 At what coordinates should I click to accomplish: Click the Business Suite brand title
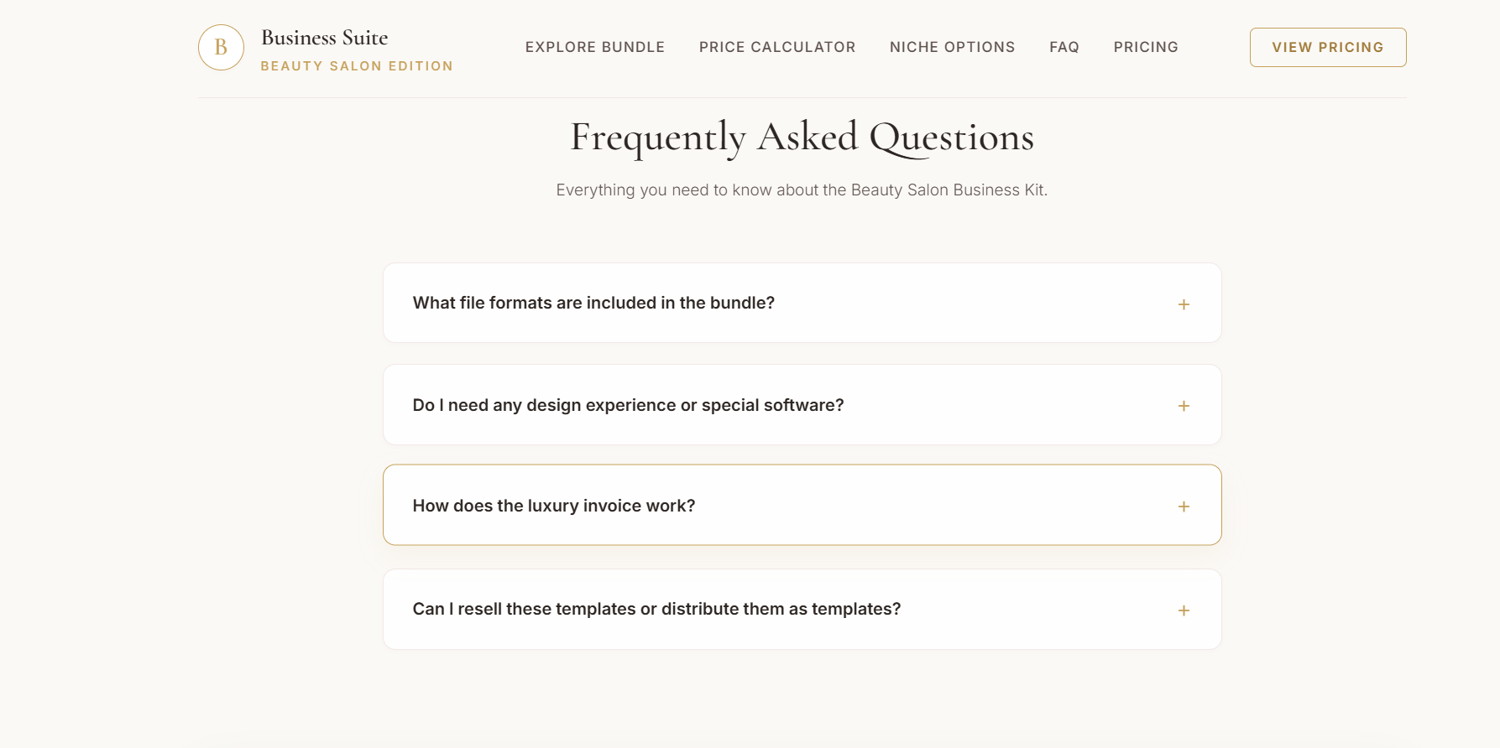(324, 38)
